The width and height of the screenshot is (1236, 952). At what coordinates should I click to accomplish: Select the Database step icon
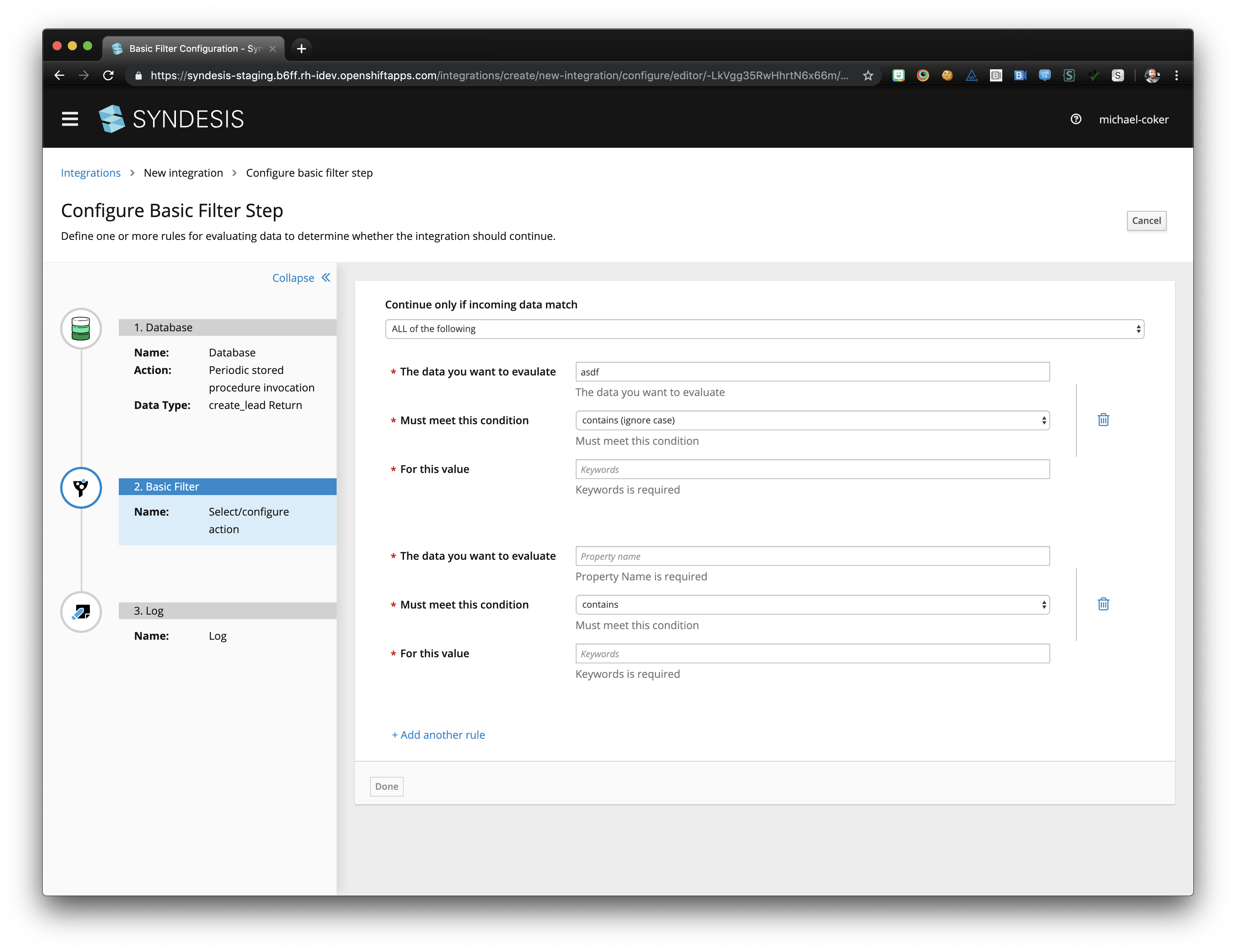tap(81, 328)
